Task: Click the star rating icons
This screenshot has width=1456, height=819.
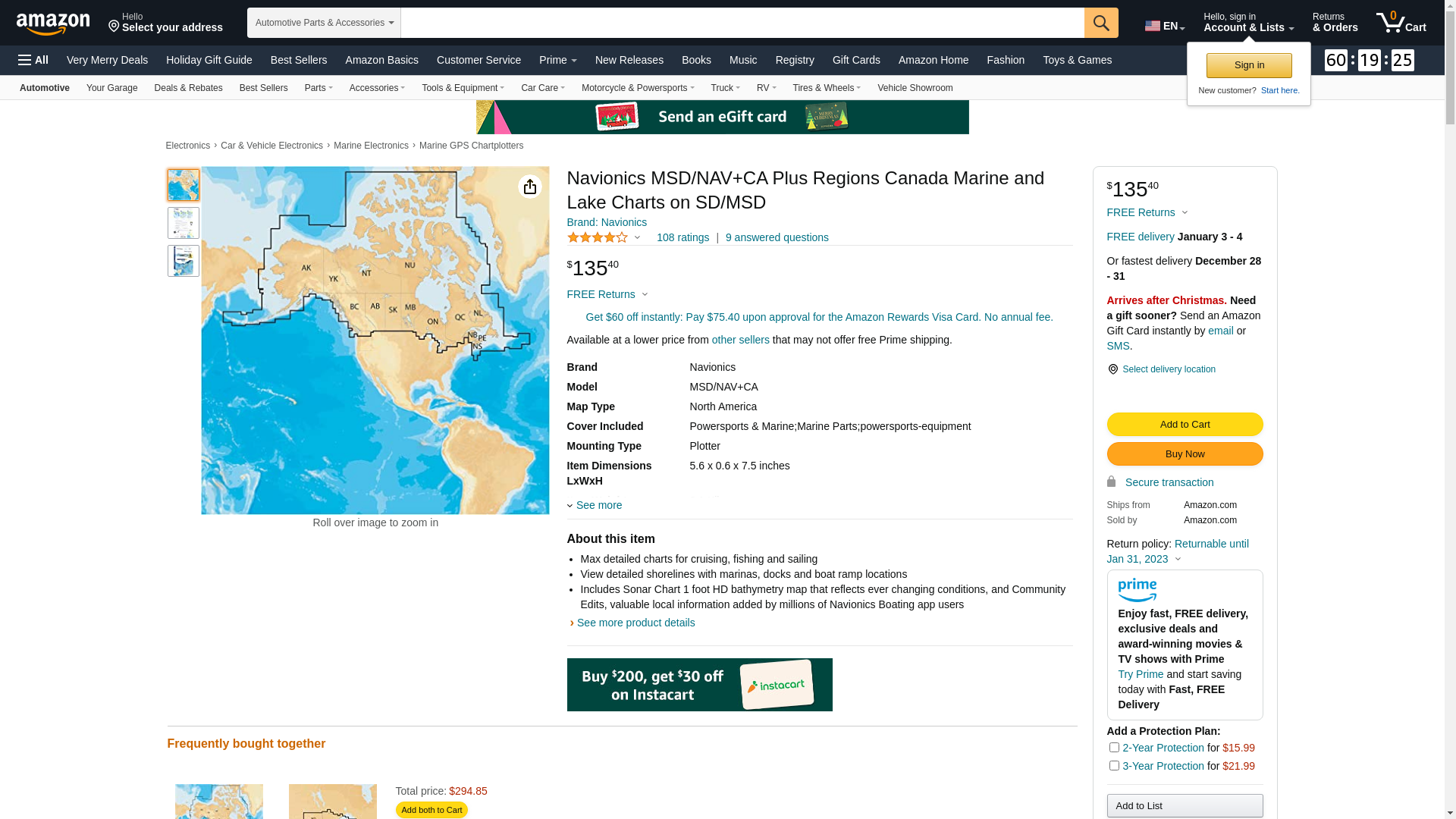Action: 598,238
